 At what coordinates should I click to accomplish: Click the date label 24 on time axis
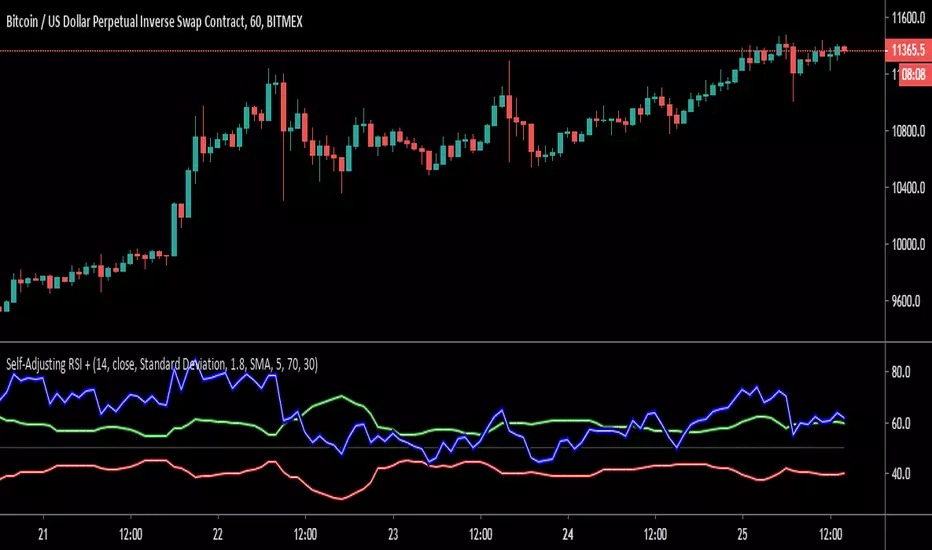coord(568,534)
